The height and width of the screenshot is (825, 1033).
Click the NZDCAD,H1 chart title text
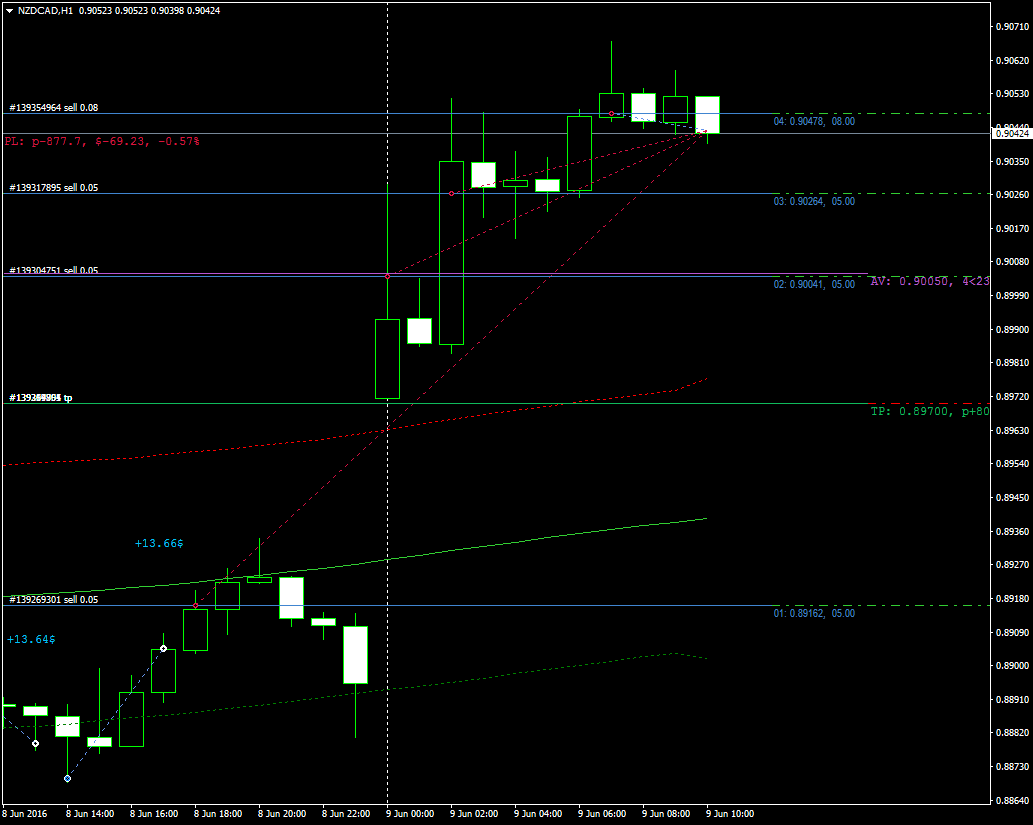pos(45,11)
